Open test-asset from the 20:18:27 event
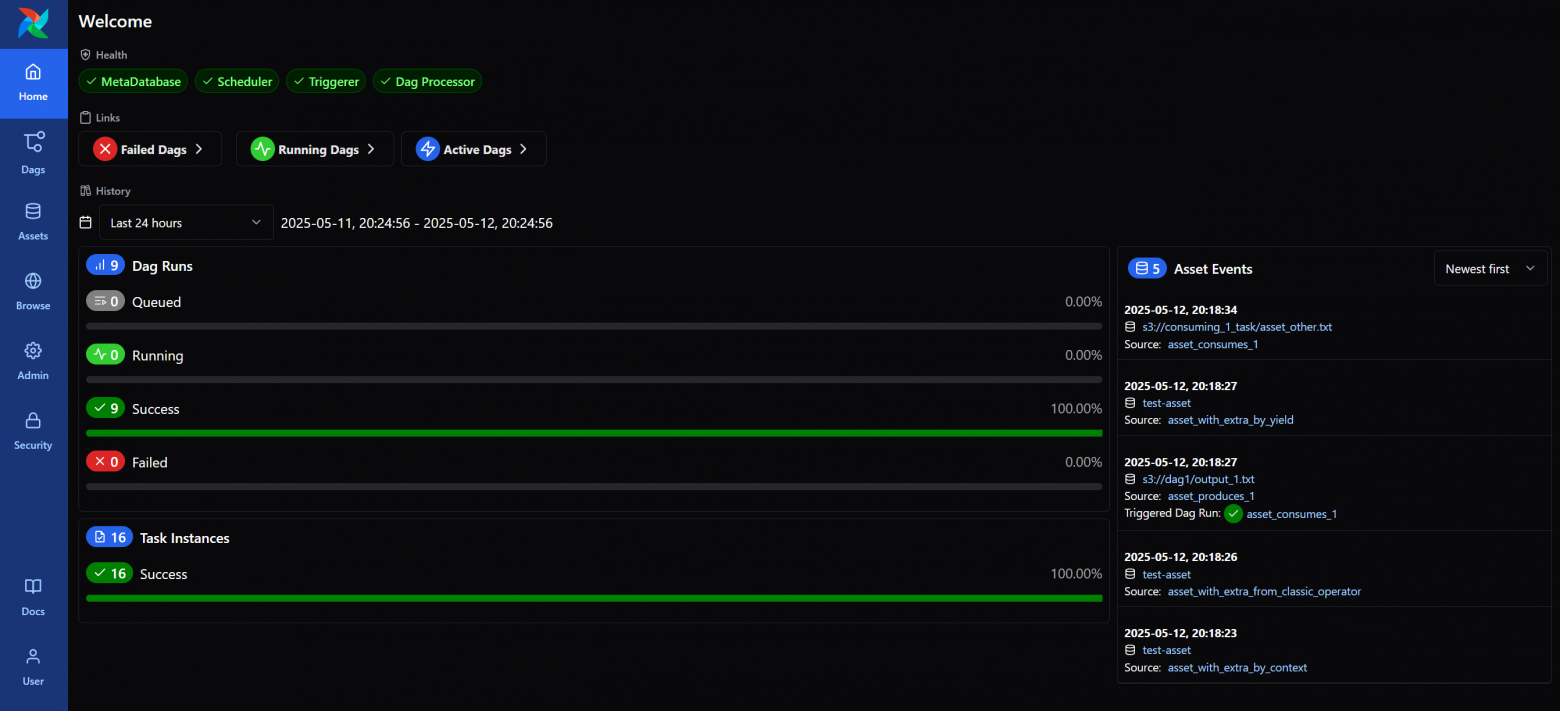 tap(1166, 403)
